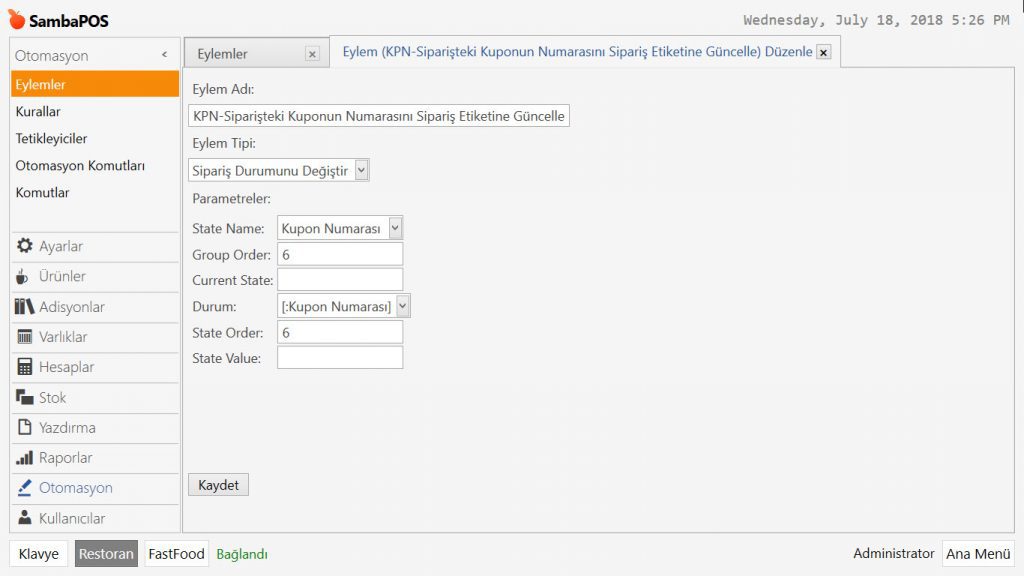Click the Ana Menü button
This screenshot has height=576, width=1024.
(x=978, y=554)
